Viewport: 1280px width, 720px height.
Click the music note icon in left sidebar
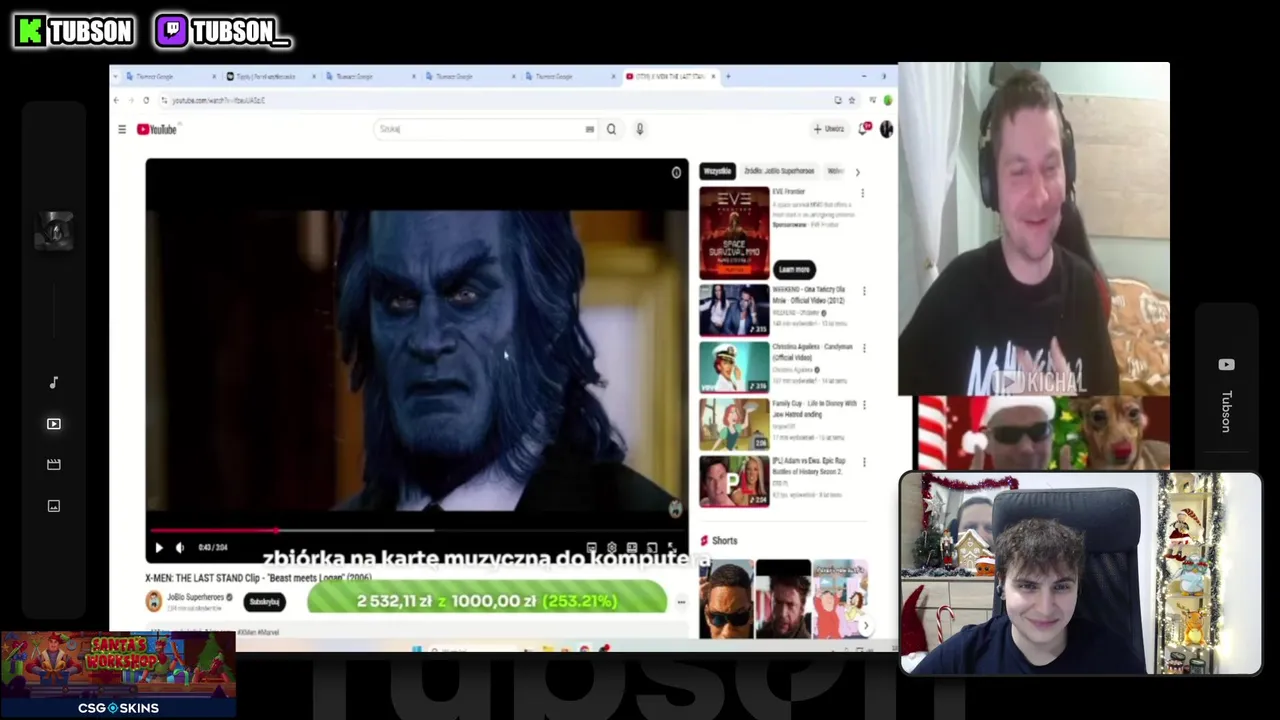(x=54, y=383)
